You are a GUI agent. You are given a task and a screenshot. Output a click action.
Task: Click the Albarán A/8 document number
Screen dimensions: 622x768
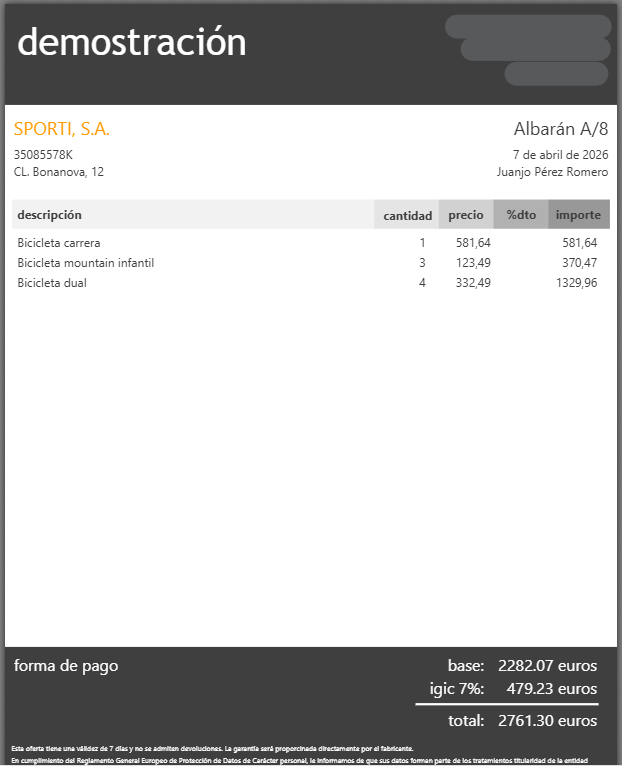click(x=561, y=129)
